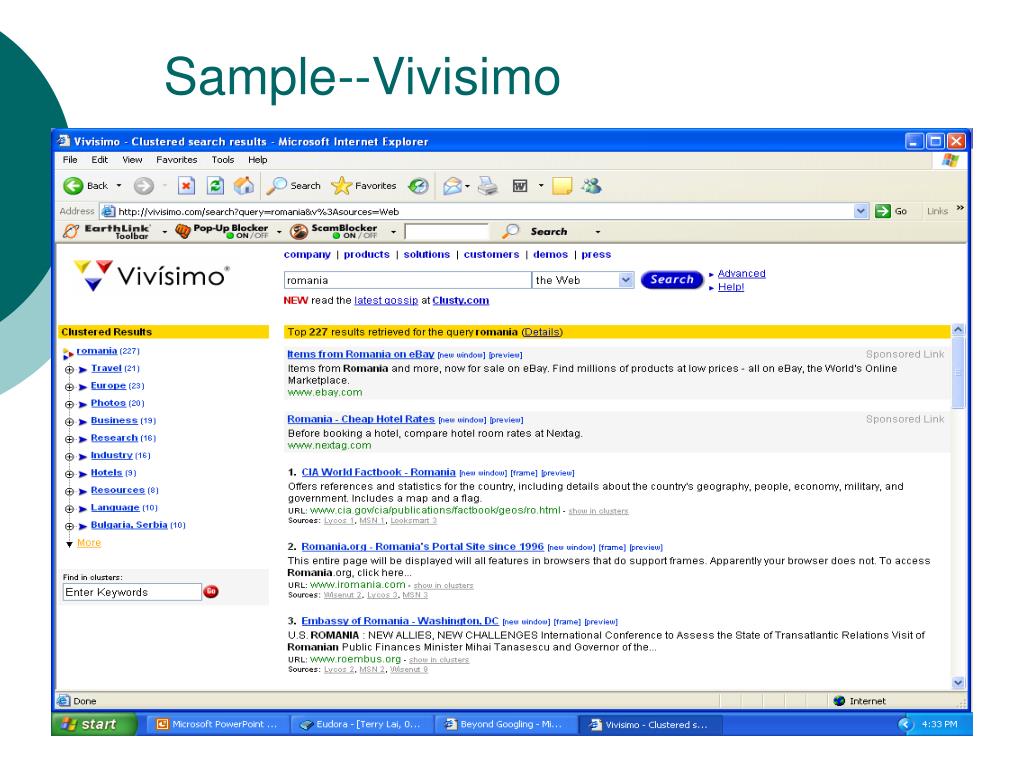
Task: Click the blue Search button
Action: [x=671, y=280]
